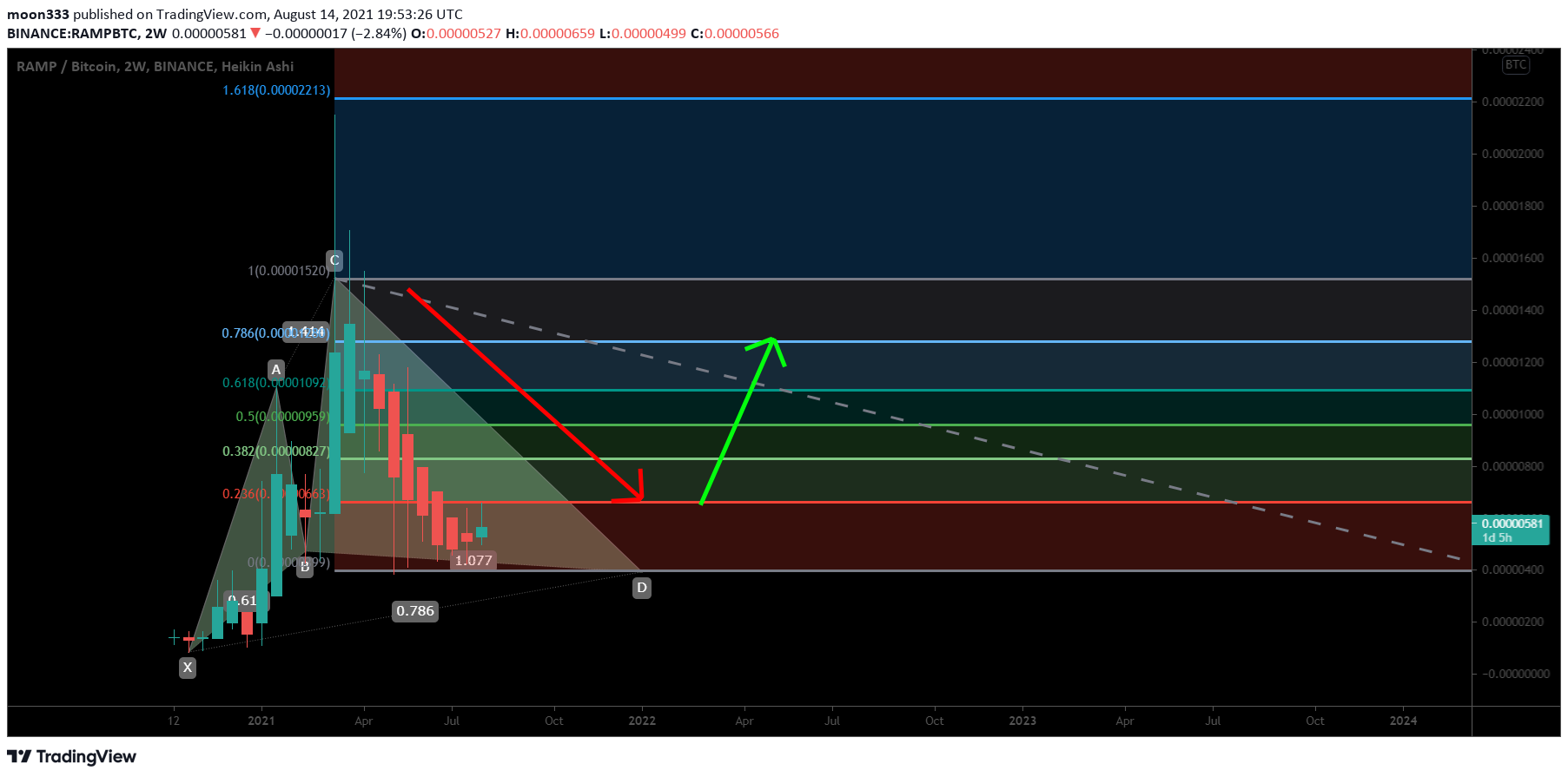Click the 12 label on the time axis
Screen dimensions: 1568x777
point(174,721)
